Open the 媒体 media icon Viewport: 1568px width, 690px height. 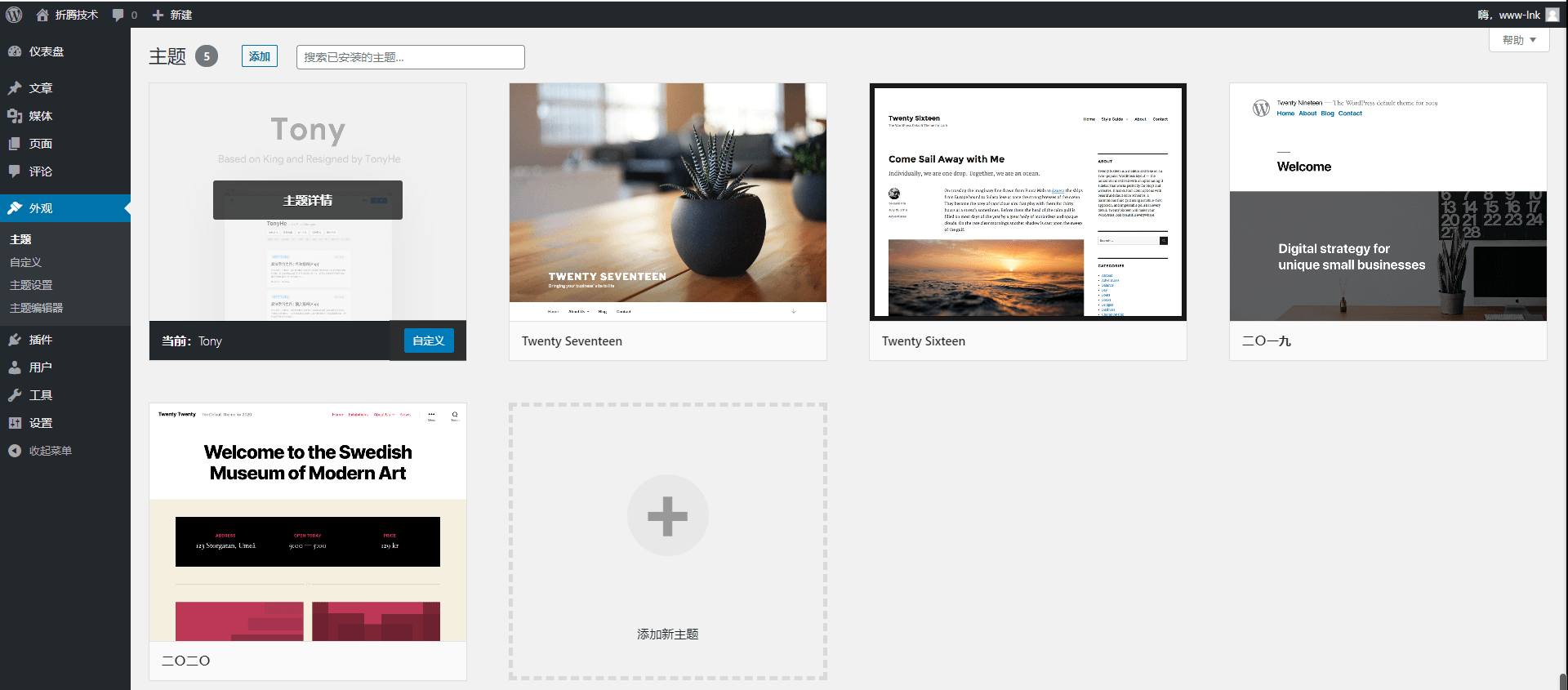coord(15,116)
